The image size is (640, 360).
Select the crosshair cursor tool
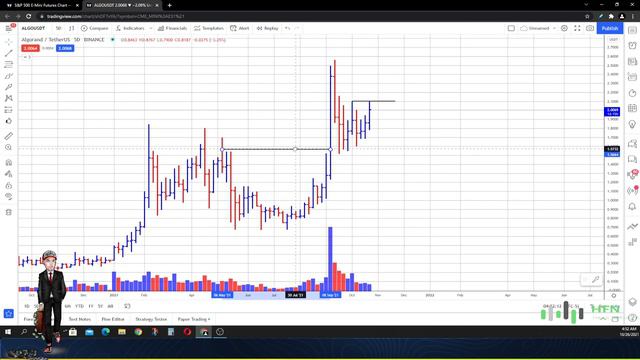coord(9,42)
